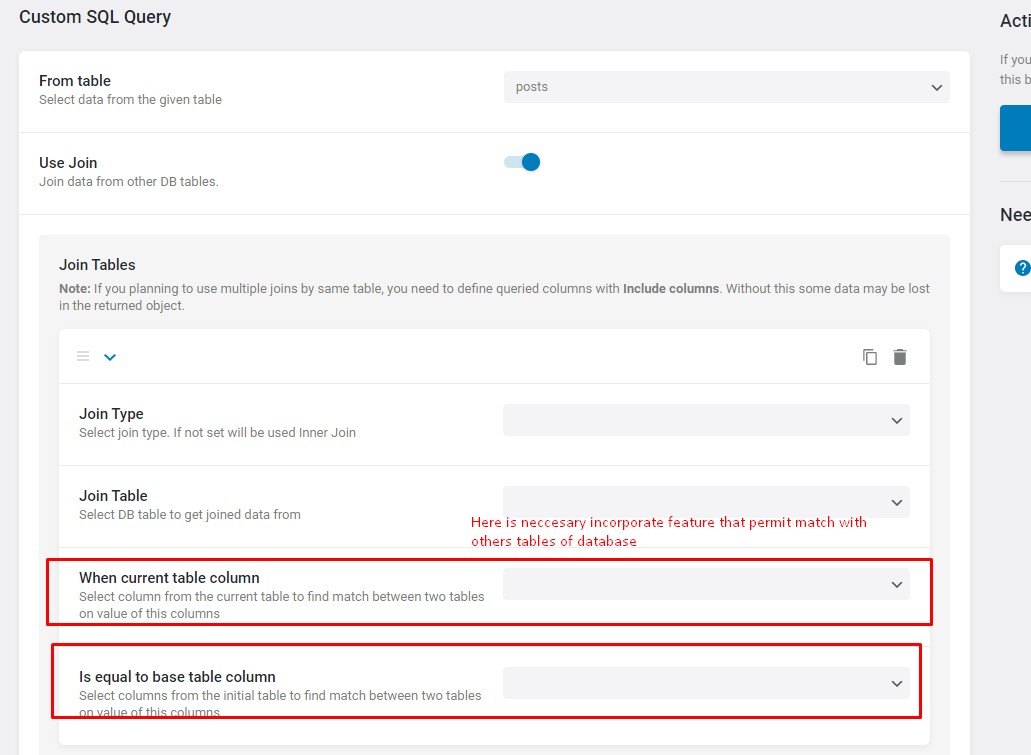Click the 'If not set will be used Inner Join' hint
The height and width of the screenshot is (755, 1031).
tap(264, 433)
